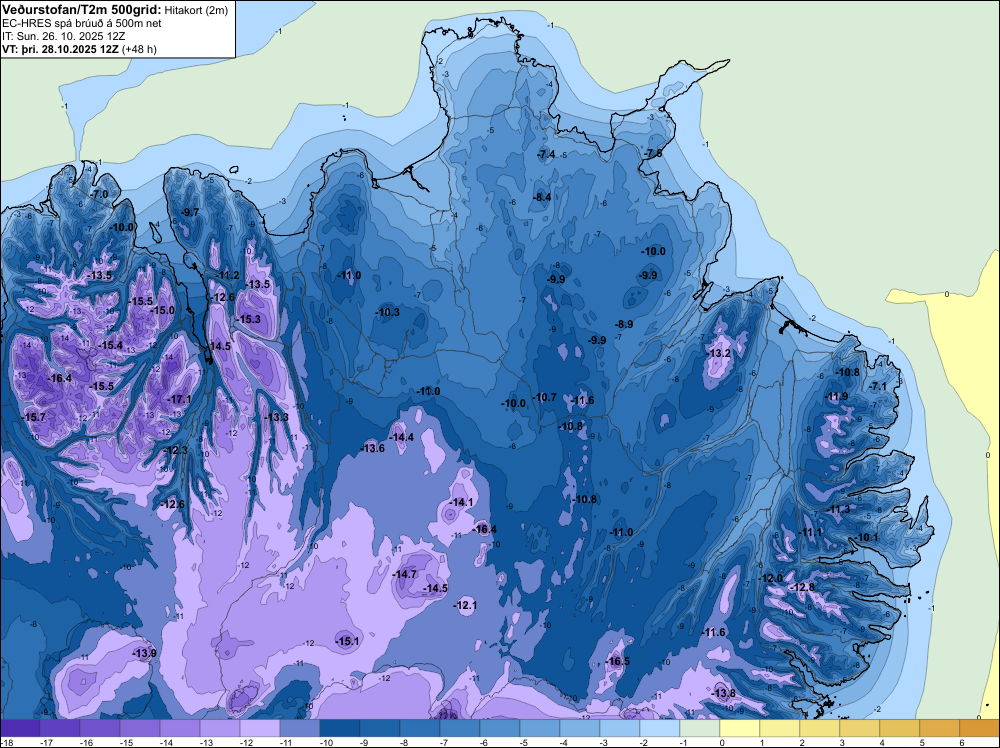Click the -10.3 temperature label
1000x748 pixels.
click(388, 312)
